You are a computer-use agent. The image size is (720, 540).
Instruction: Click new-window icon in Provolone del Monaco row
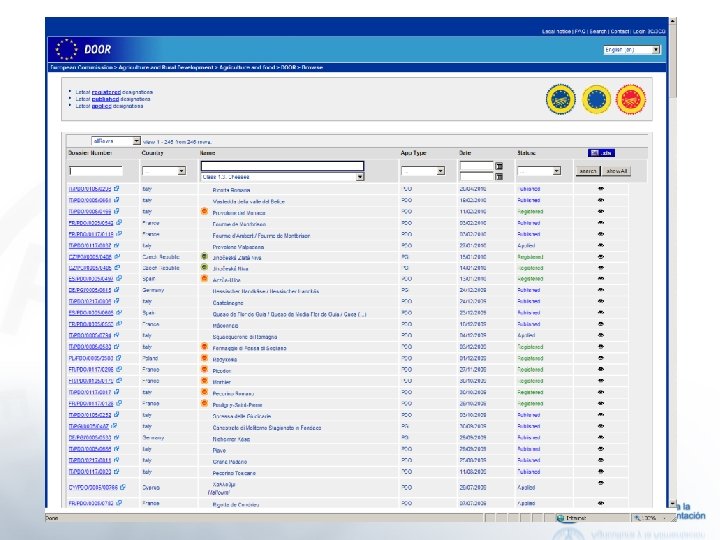pos(117,211)
